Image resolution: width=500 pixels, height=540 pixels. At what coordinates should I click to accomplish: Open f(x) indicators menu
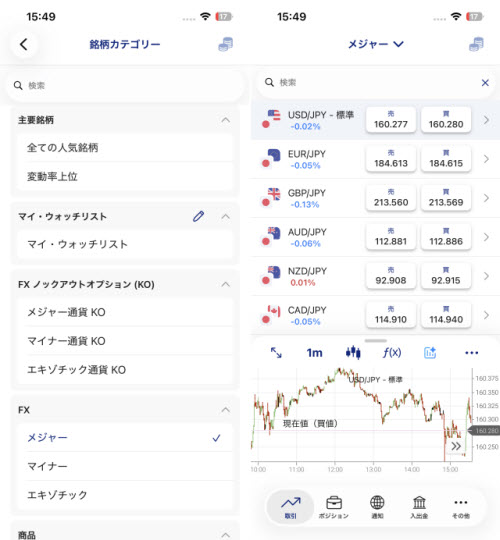point(392,353)
